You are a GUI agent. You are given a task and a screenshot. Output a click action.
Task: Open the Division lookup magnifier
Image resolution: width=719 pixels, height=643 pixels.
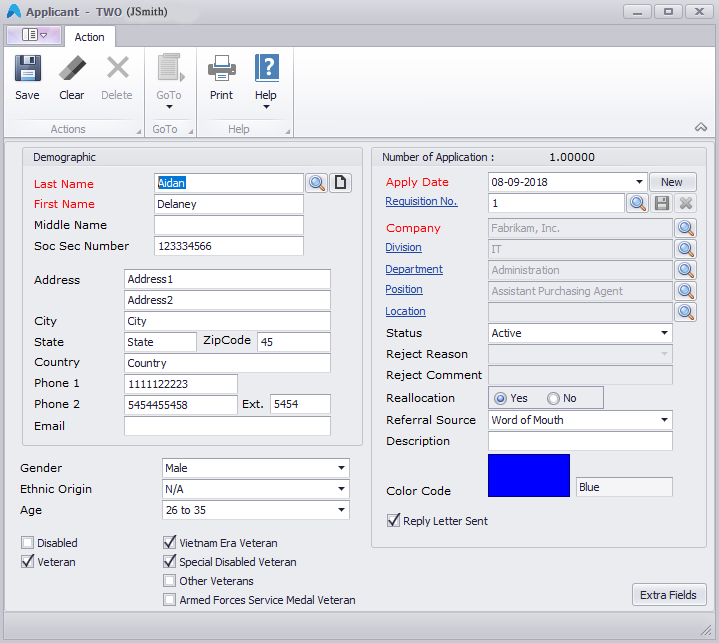[x=686, y=249]
